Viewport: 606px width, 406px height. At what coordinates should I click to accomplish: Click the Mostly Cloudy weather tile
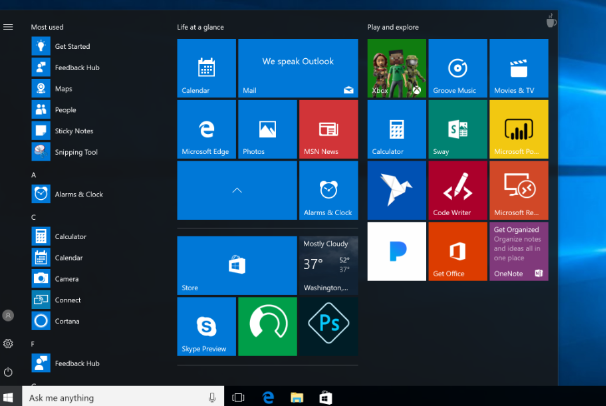pos(327,265)
